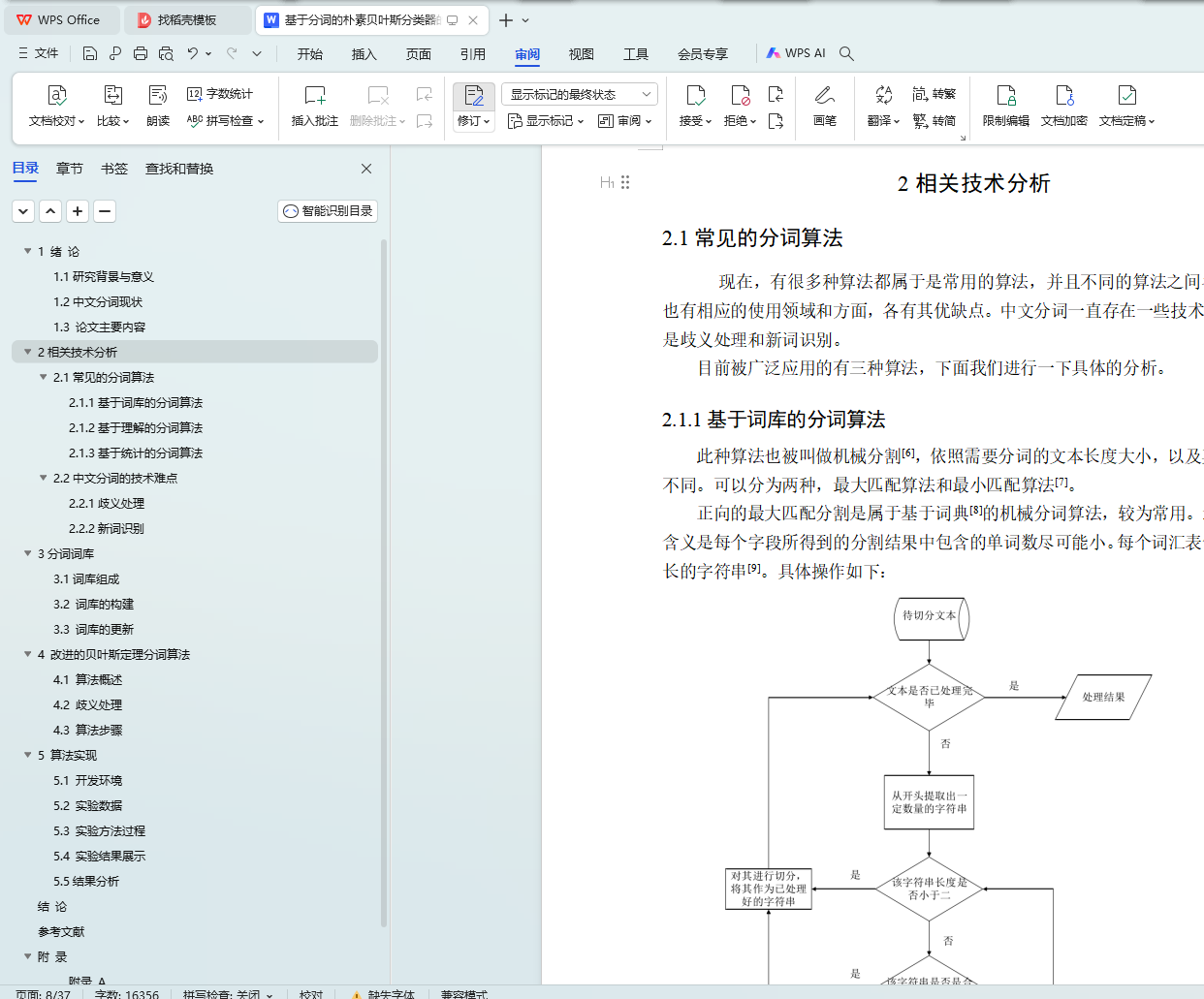Switch to the 会员专享 tab

703,54
